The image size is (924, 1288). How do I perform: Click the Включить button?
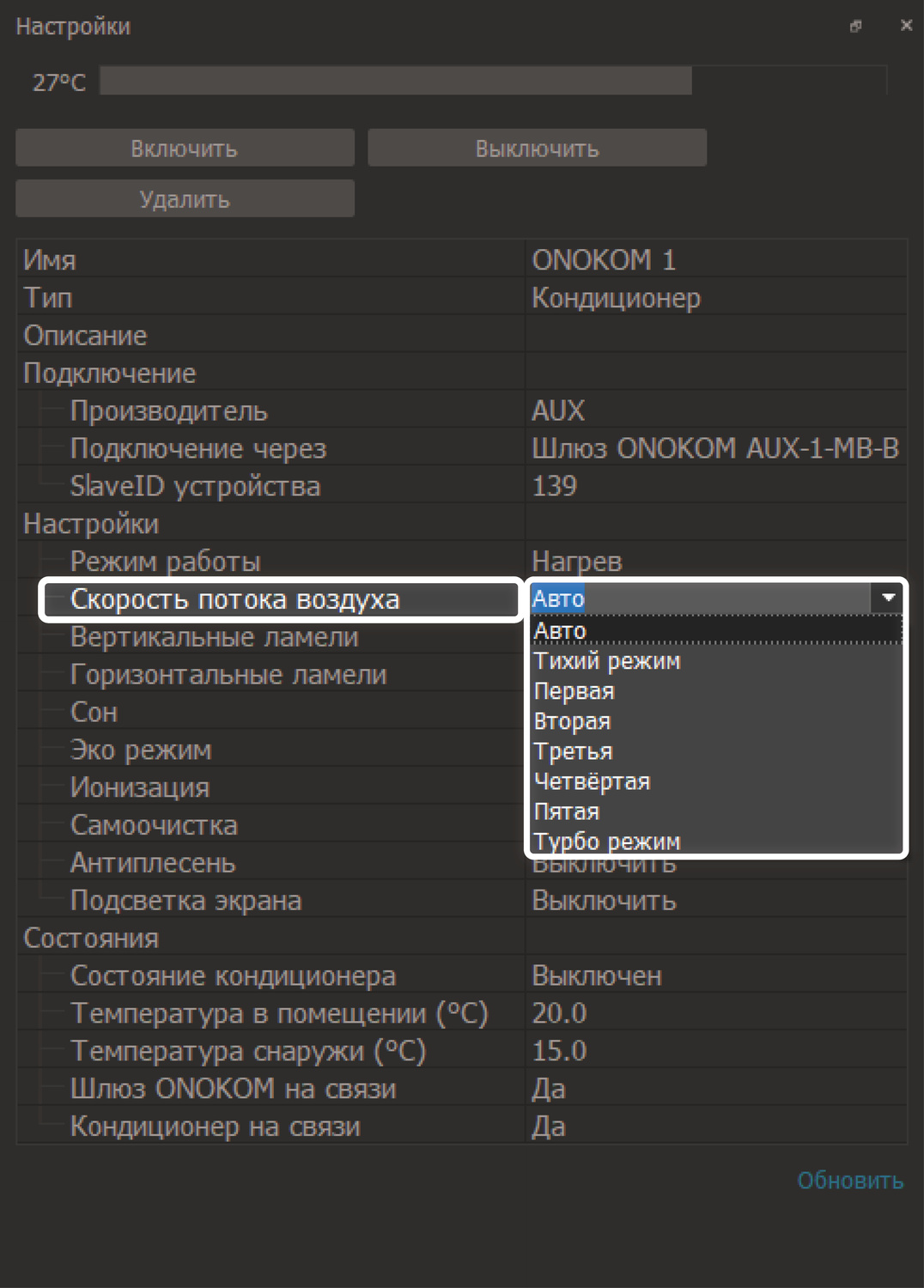[x=185, y=149]
